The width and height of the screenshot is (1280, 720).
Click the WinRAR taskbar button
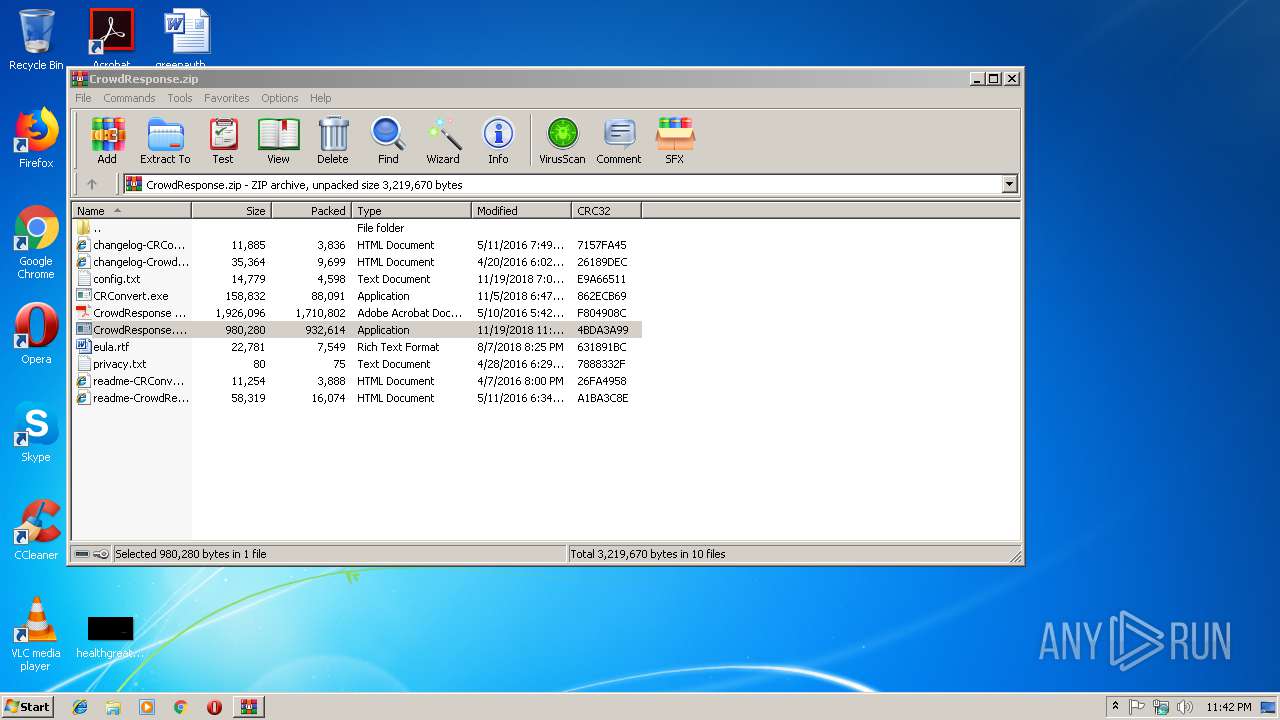click(x=248, y=707)
